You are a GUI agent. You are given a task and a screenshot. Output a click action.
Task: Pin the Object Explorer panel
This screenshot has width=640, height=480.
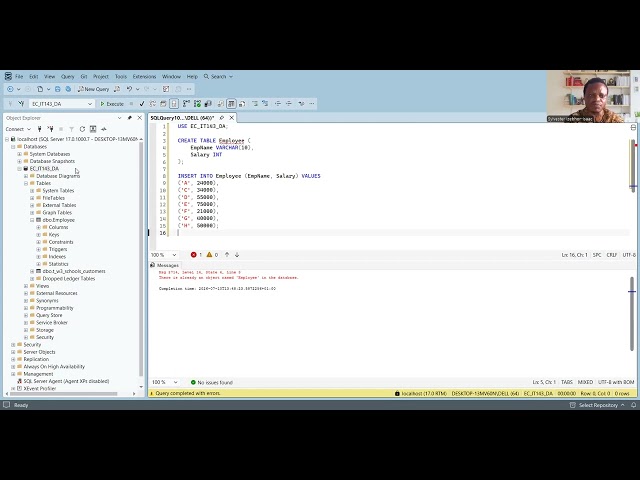point(130,118)
